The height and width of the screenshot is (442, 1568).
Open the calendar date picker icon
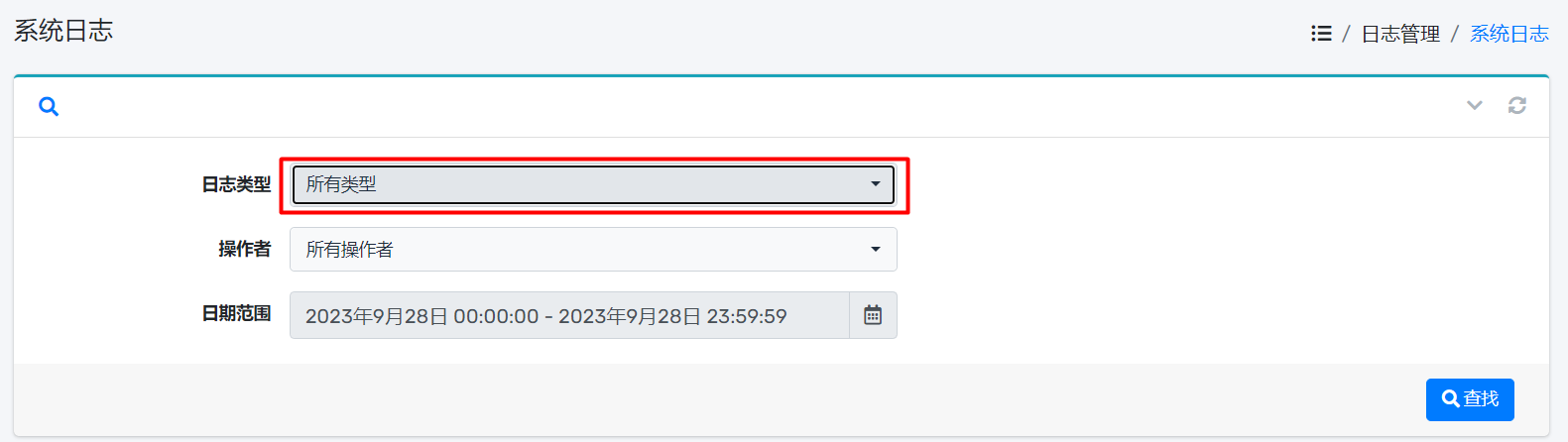coord(873,315)
